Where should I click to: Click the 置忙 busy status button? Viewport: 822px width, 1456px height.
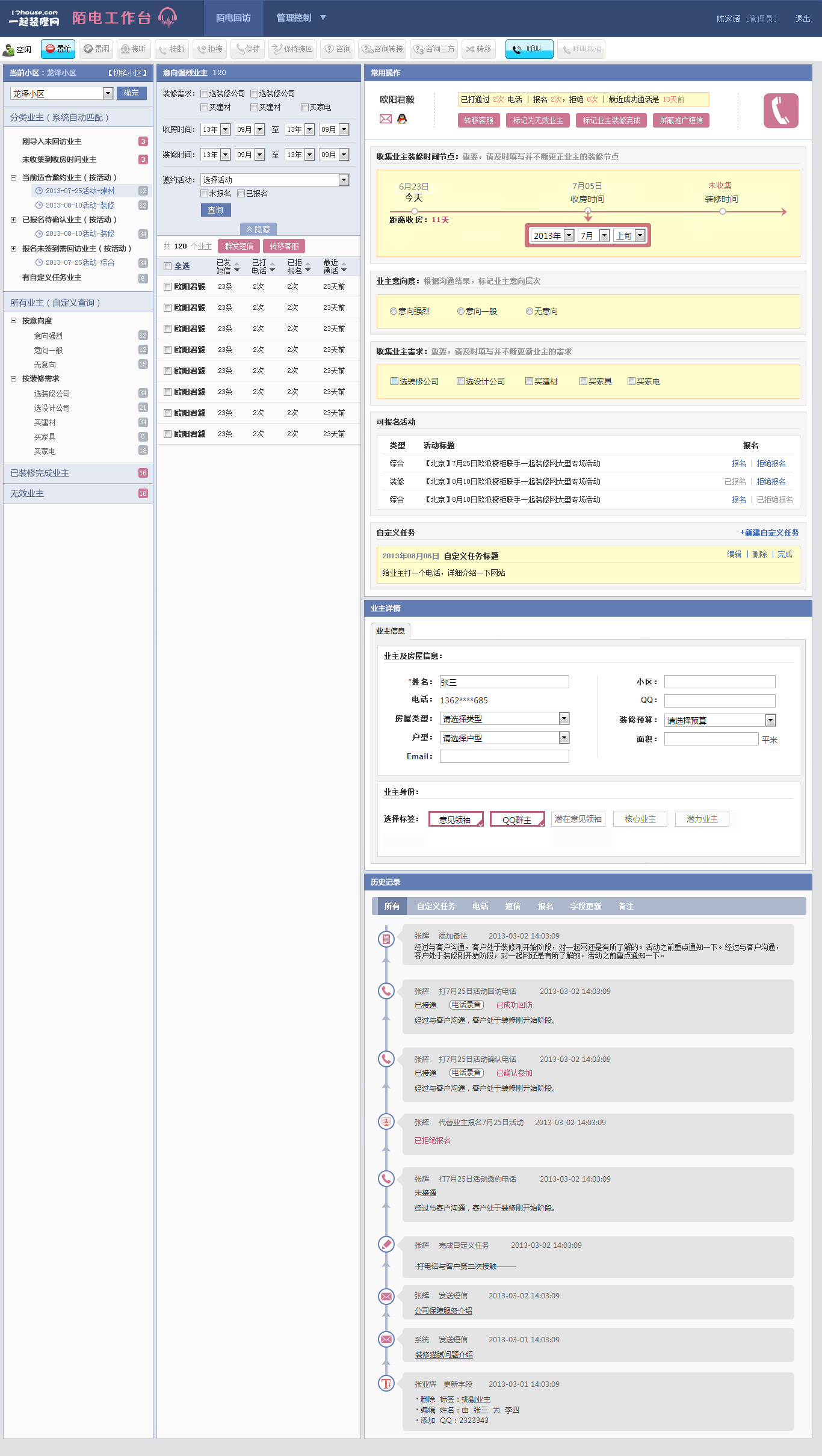point(58,49)
